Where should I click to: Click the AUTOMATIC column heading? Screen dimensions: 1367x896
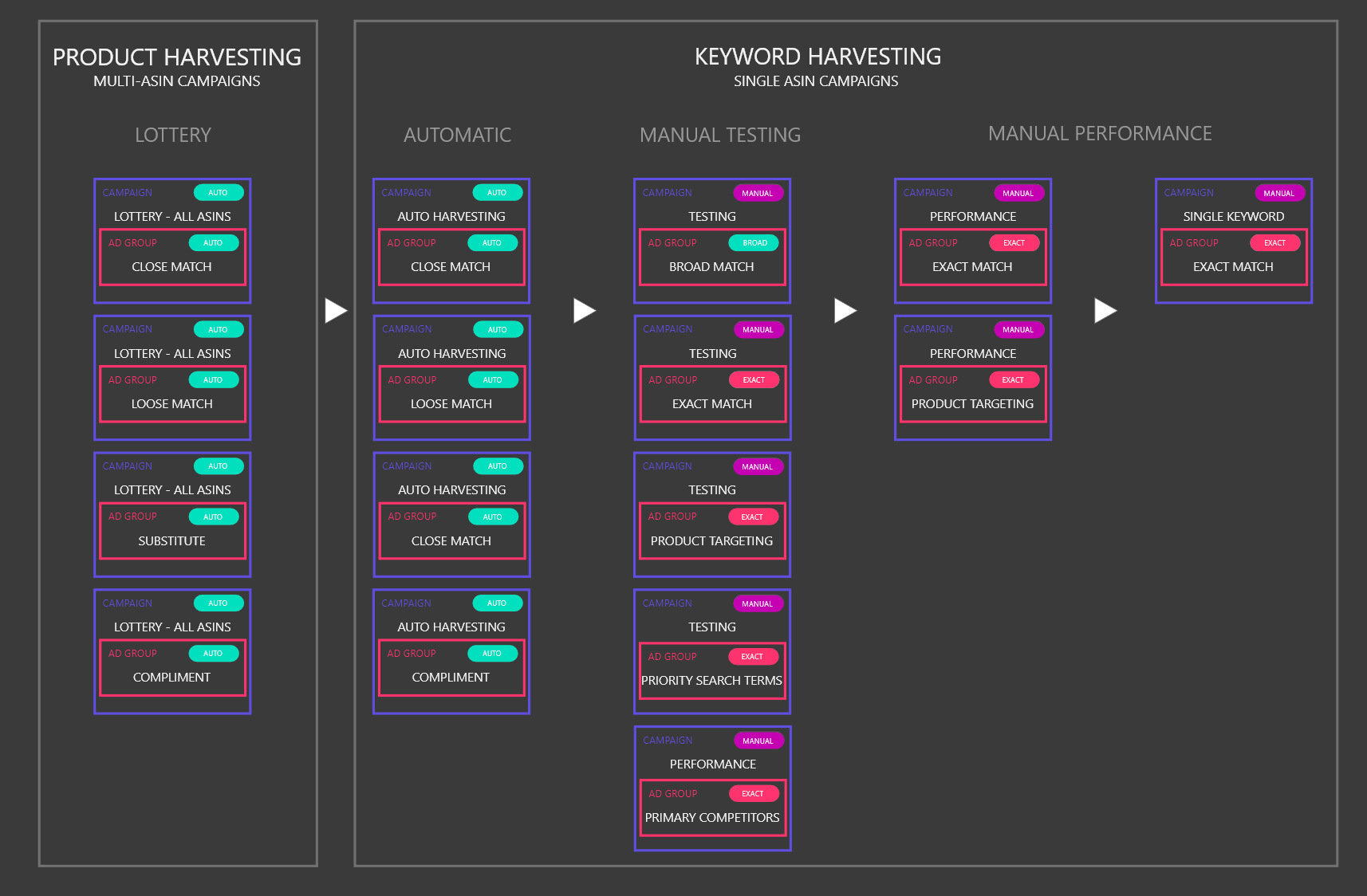click(x=458, y=135)
